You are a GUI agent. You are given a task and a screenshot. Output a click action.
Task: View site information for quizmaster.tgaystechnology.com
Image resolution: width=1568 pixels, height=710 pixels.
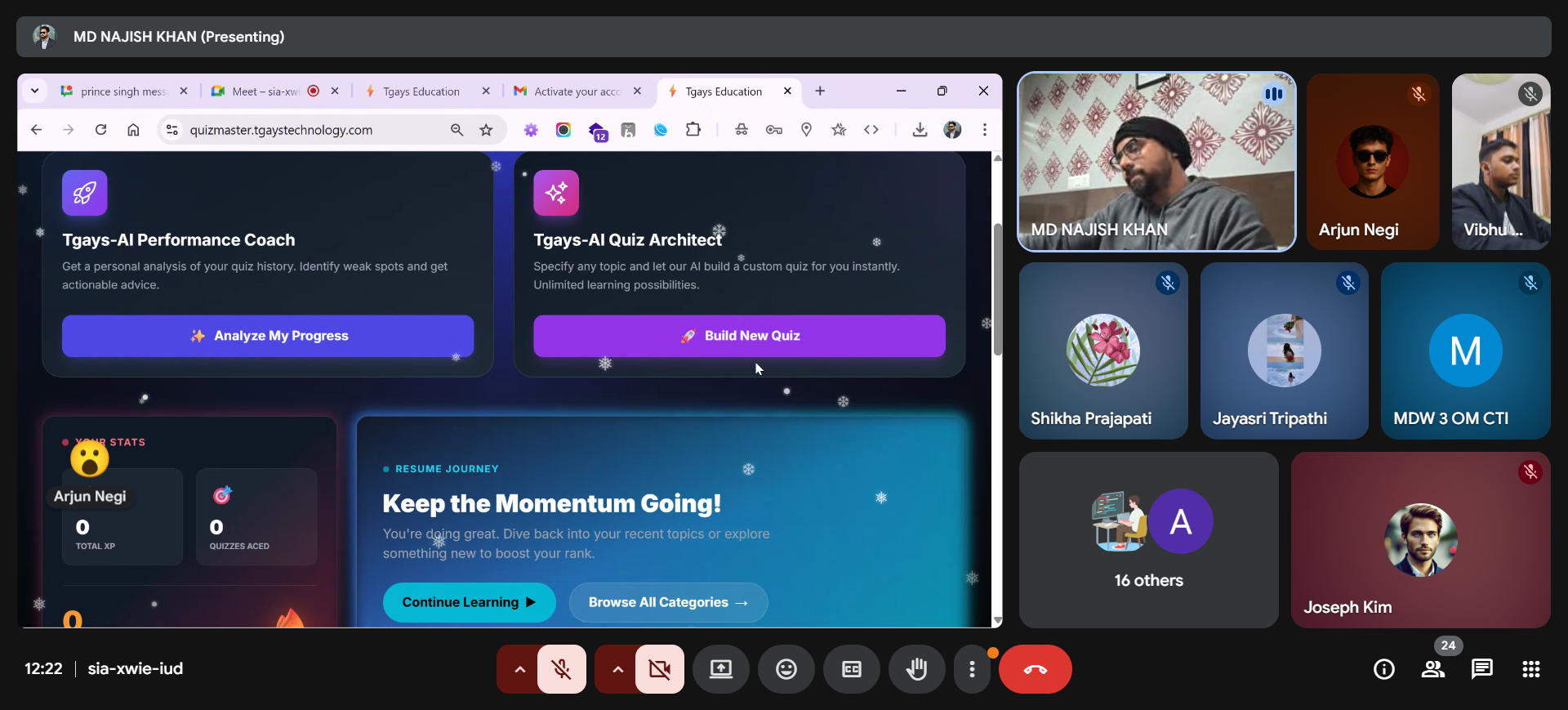pyautogui.click(x=171, y=130)
